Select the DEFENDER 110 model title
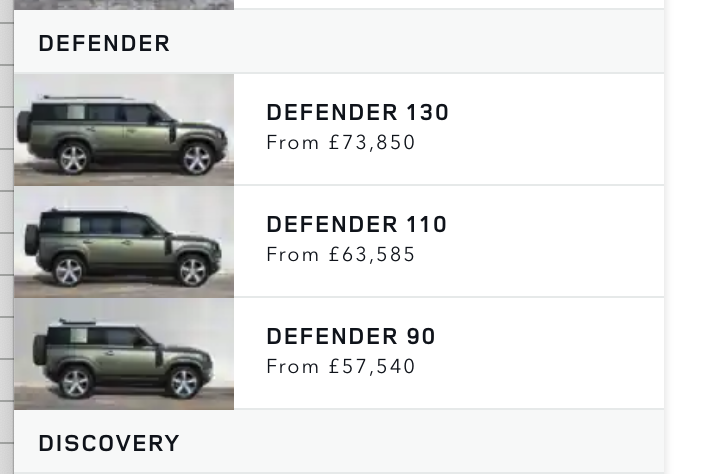704x474 pixels. pyautogui.click(x=356, y=224)
